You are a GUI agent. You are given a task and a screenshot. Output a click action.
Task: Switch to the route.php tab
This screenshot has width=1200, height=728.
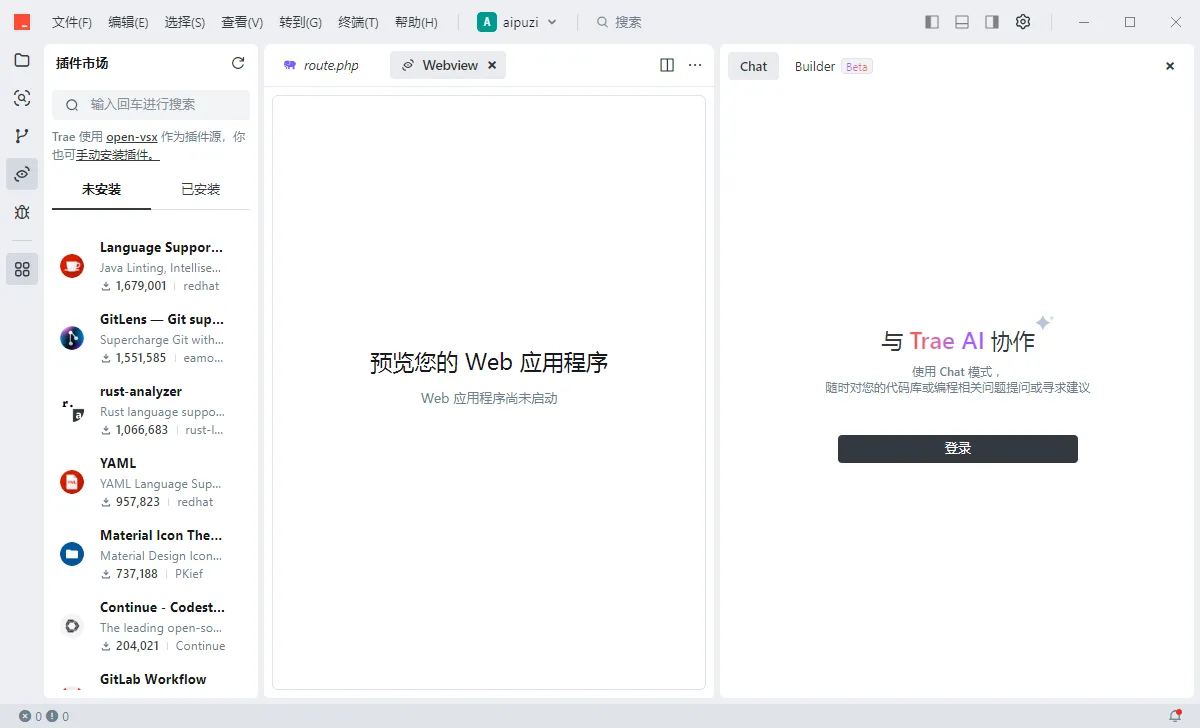coord(321,65)
